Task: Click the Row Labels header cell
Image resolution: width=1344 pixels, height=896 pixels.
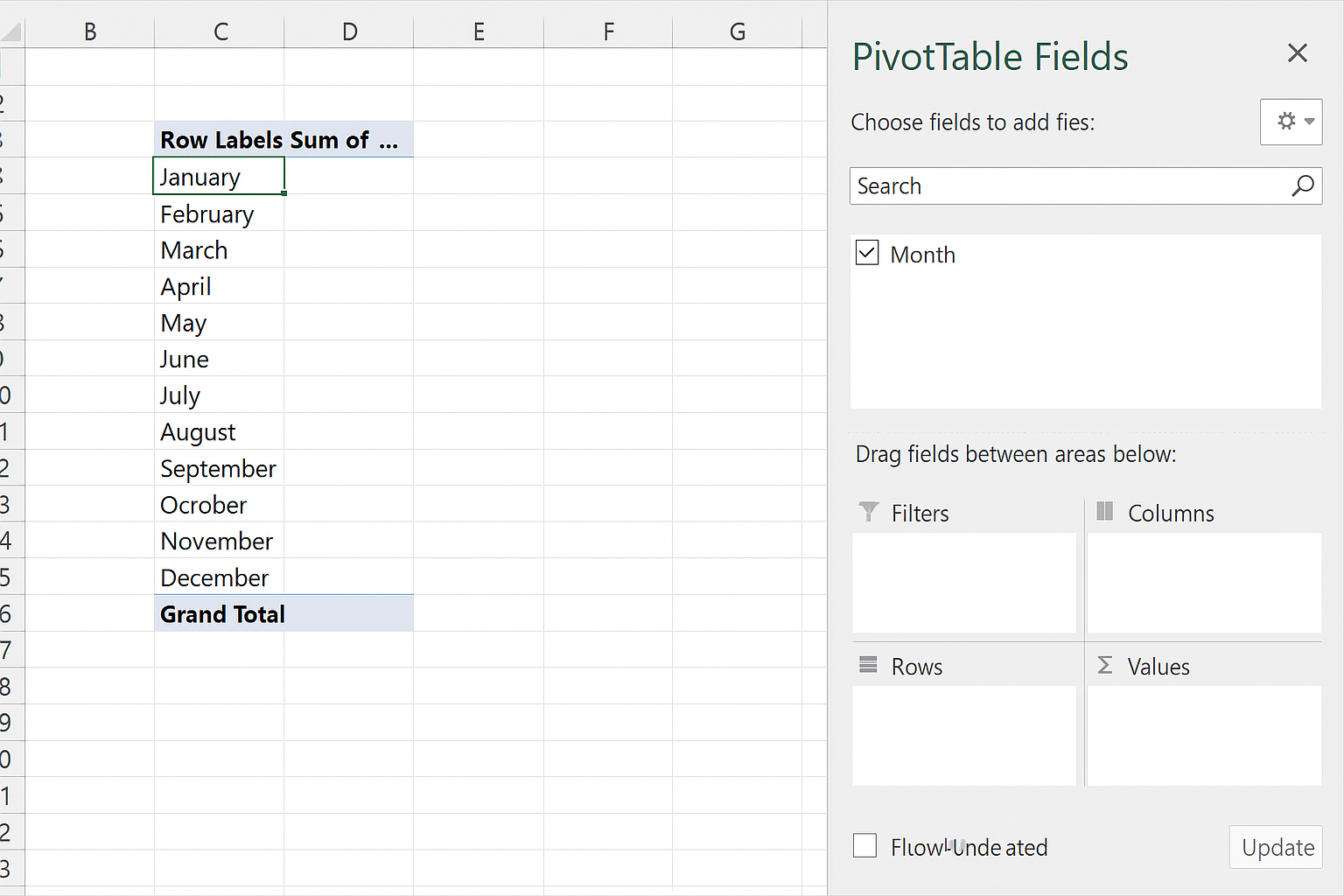Action: coord(220,140)
